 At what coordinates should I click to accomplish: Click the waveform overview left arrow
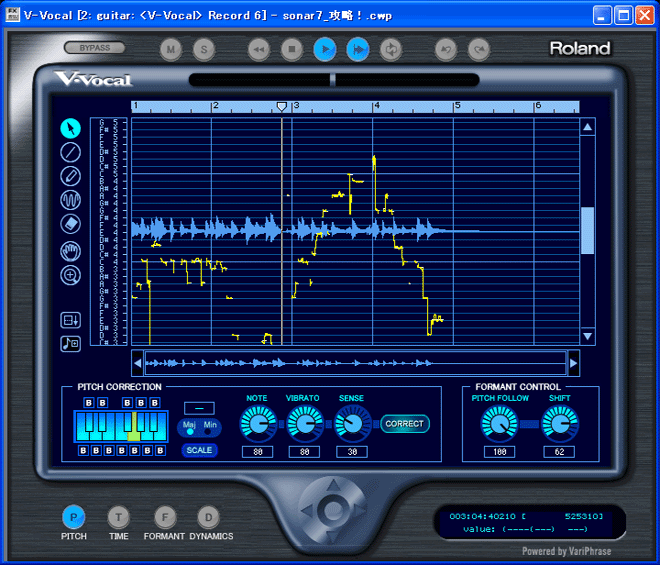point(138,363)
